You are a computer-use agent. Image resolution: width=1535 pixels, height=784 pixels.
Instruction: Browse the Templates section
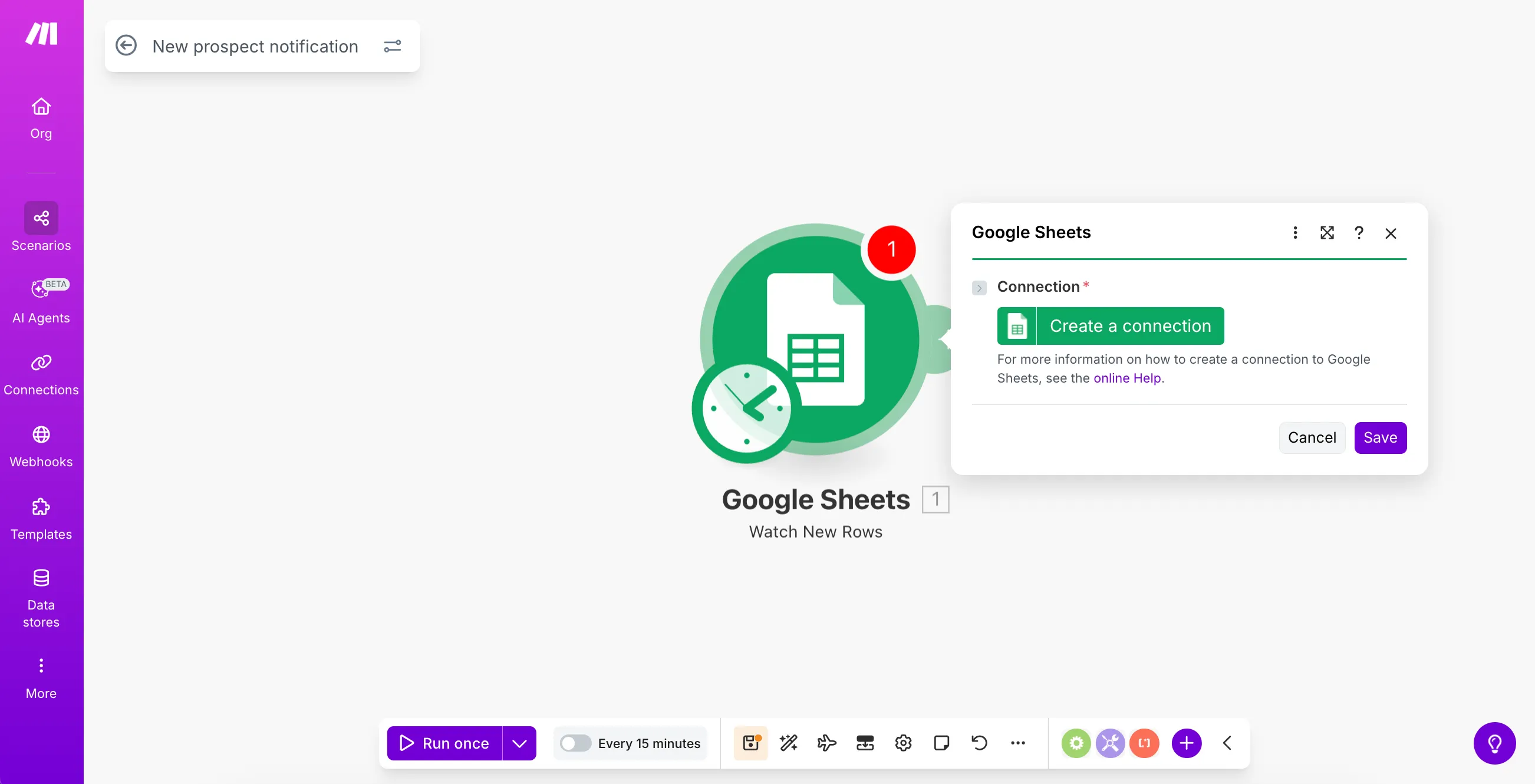(x=41, y=518)
